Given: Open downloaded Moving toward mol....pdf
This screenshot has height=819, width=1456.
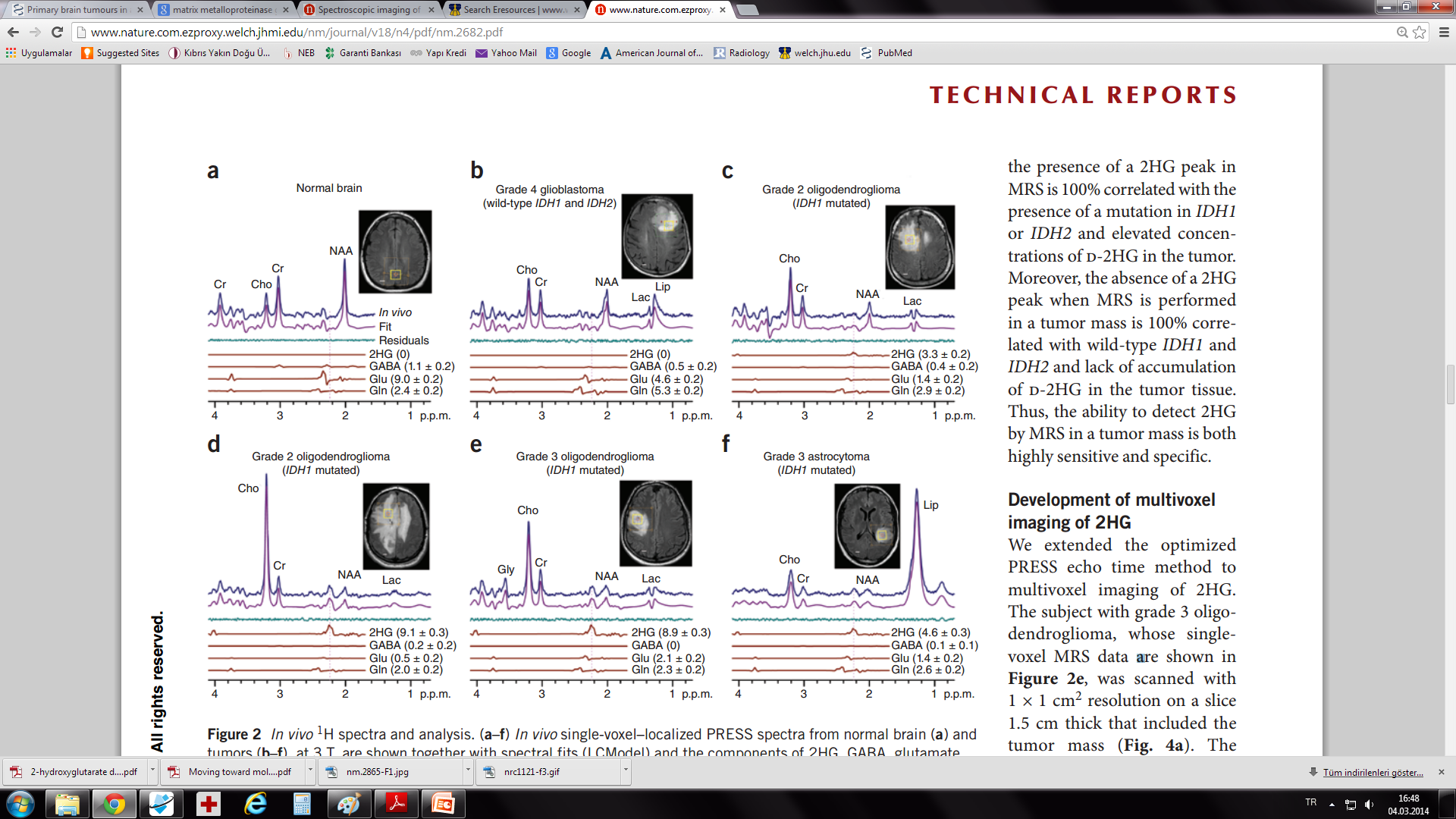Looking at the screenshot, I should [234, 772].
